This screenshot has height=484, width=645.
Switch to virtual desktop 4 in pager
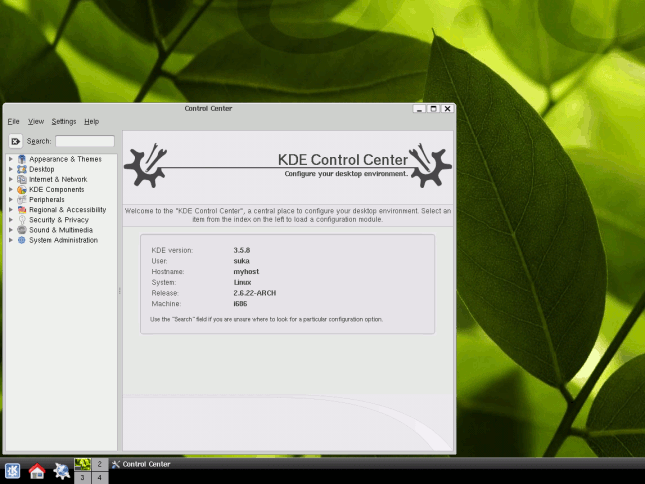[100, 477]
